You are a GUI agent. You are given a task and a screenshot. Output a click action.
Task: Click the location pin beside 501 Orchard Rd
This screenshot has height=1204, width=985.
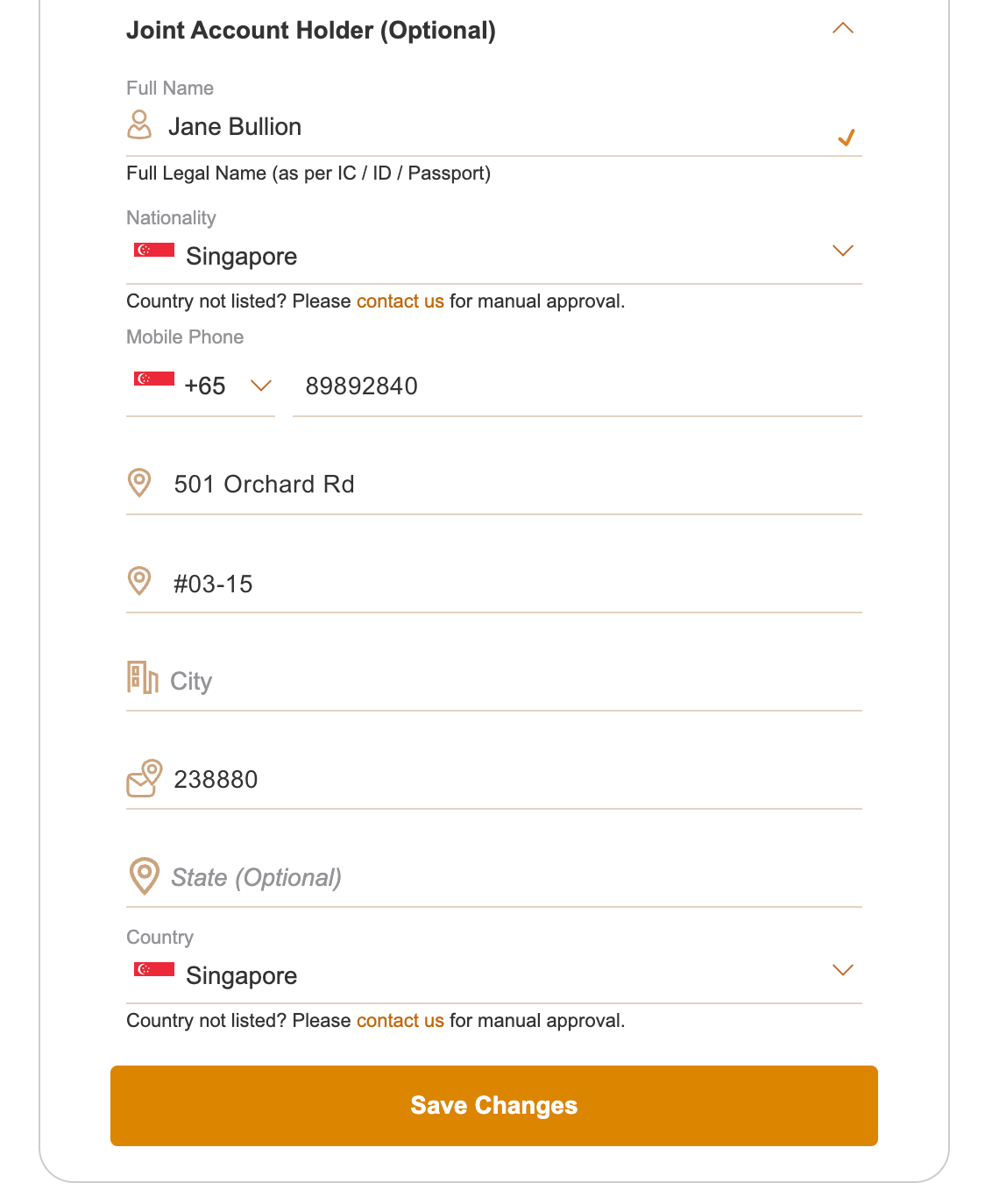[139, 482]
